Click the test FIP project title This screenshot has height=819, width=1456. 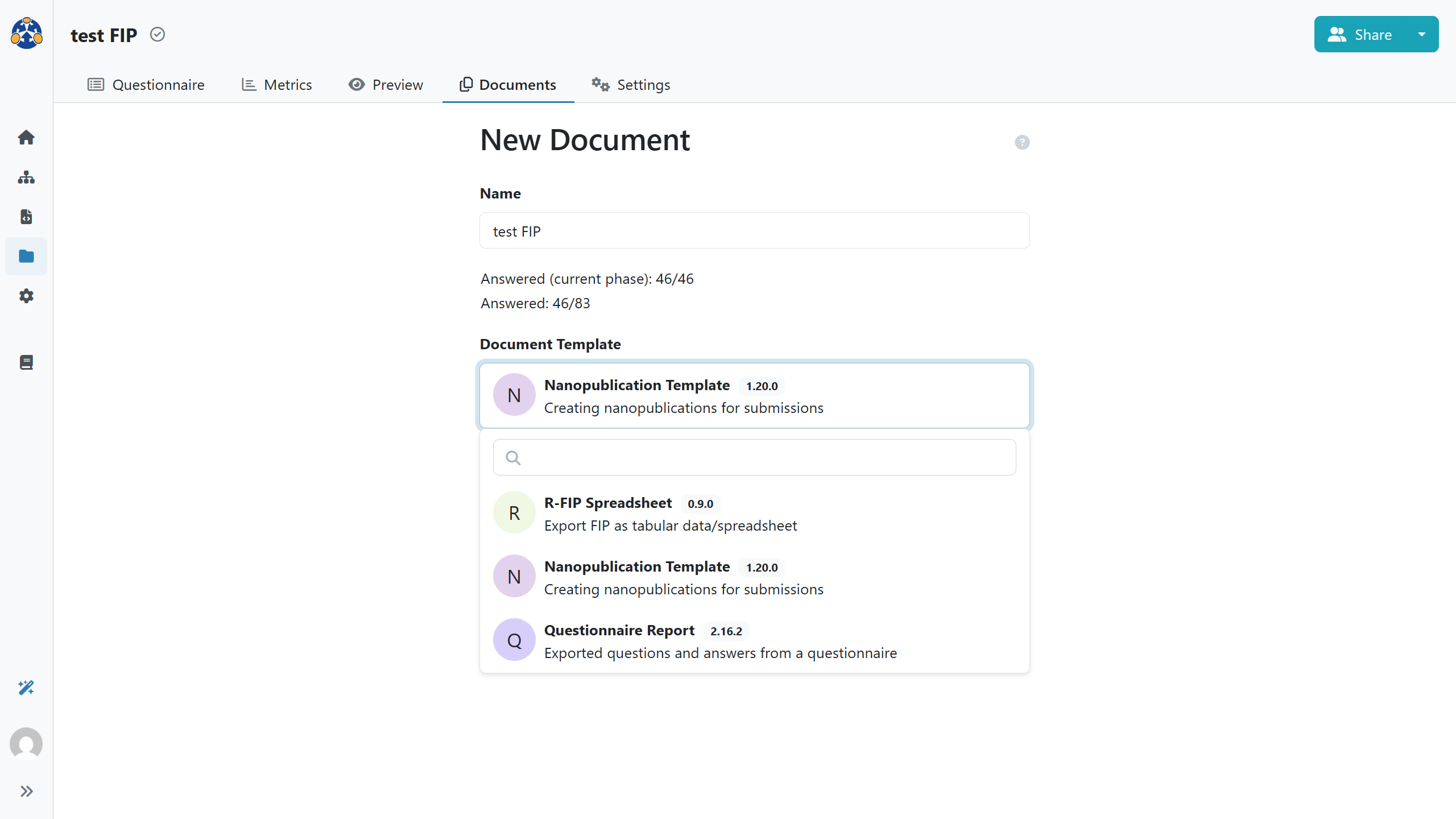pos(104,35)
